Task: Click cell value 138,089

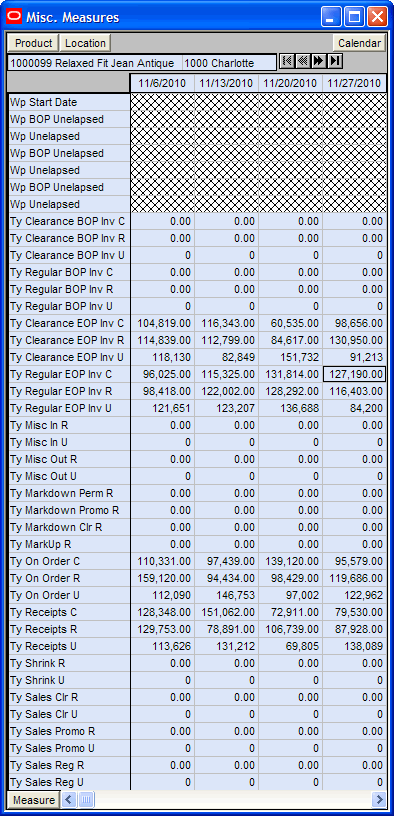Action: click(354, 646)
